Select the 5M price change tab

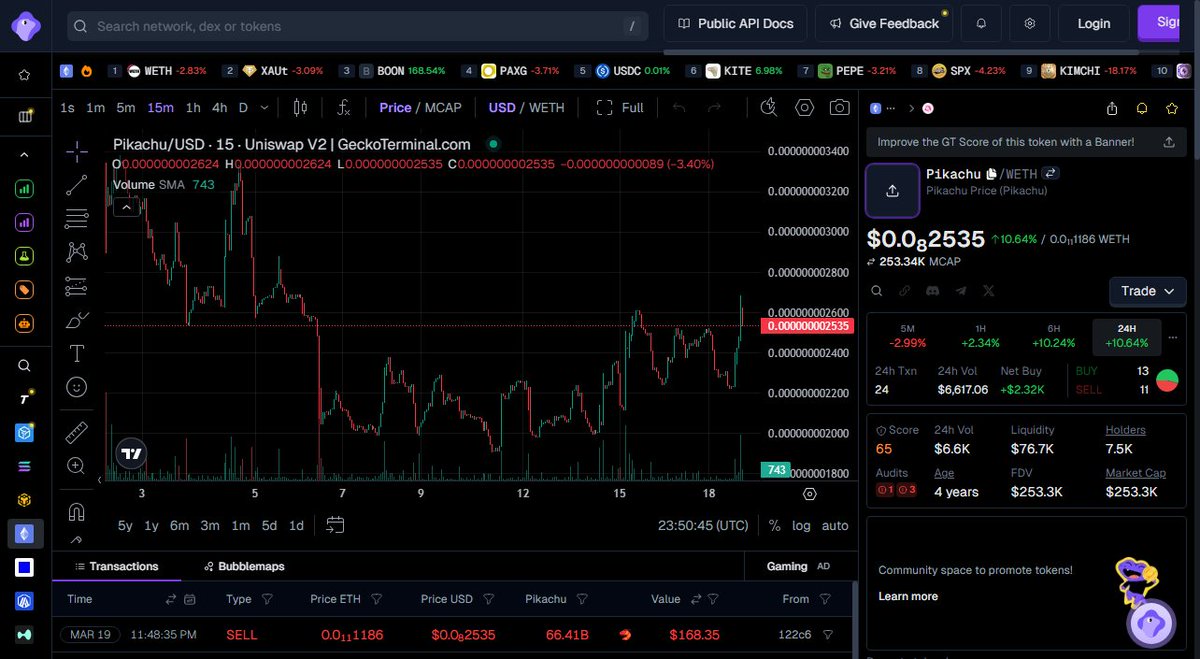tap(908, 335)
